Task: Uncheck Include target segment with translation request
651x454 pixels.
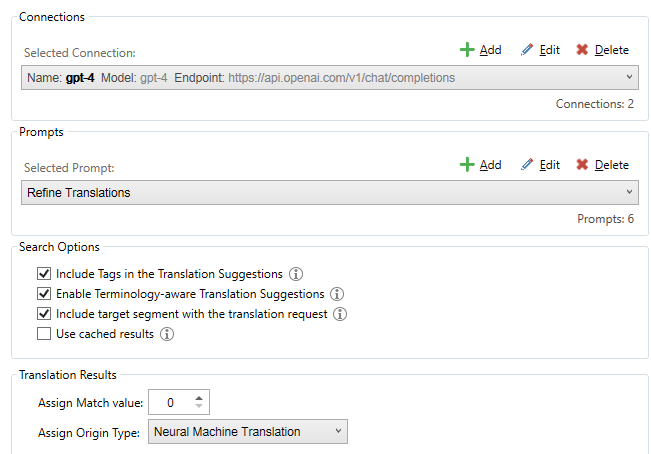Action: click(44, 314)
